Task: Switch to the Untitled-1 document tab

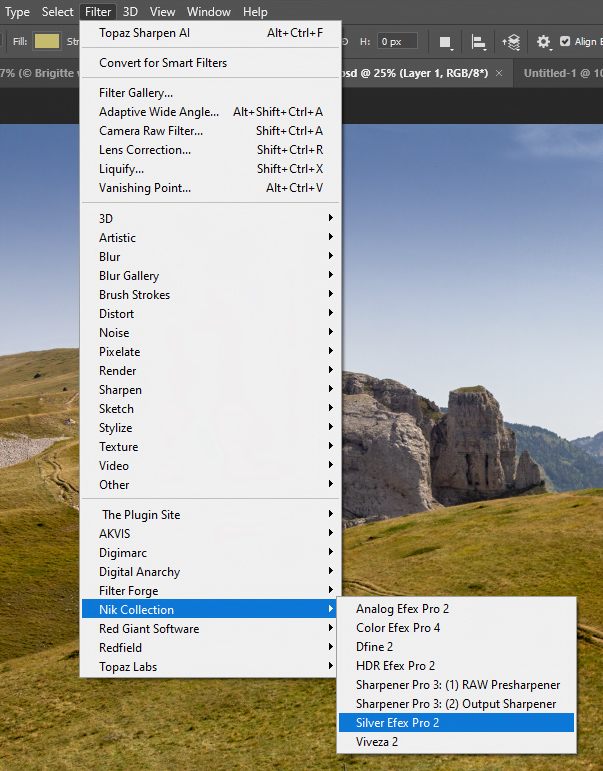Action: 562,74
